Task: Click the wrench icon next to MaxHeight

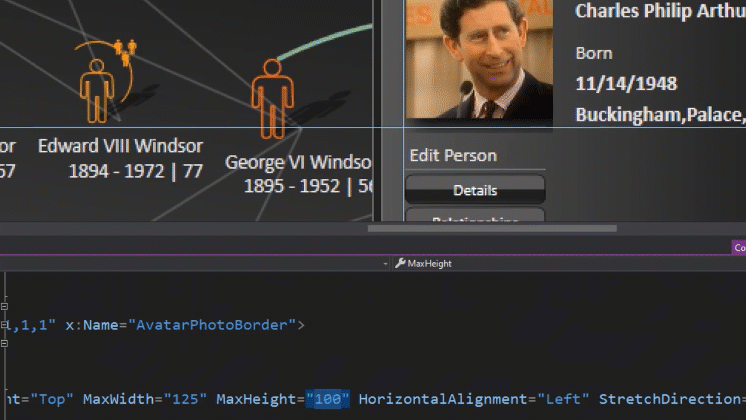Action: point(400,264)
